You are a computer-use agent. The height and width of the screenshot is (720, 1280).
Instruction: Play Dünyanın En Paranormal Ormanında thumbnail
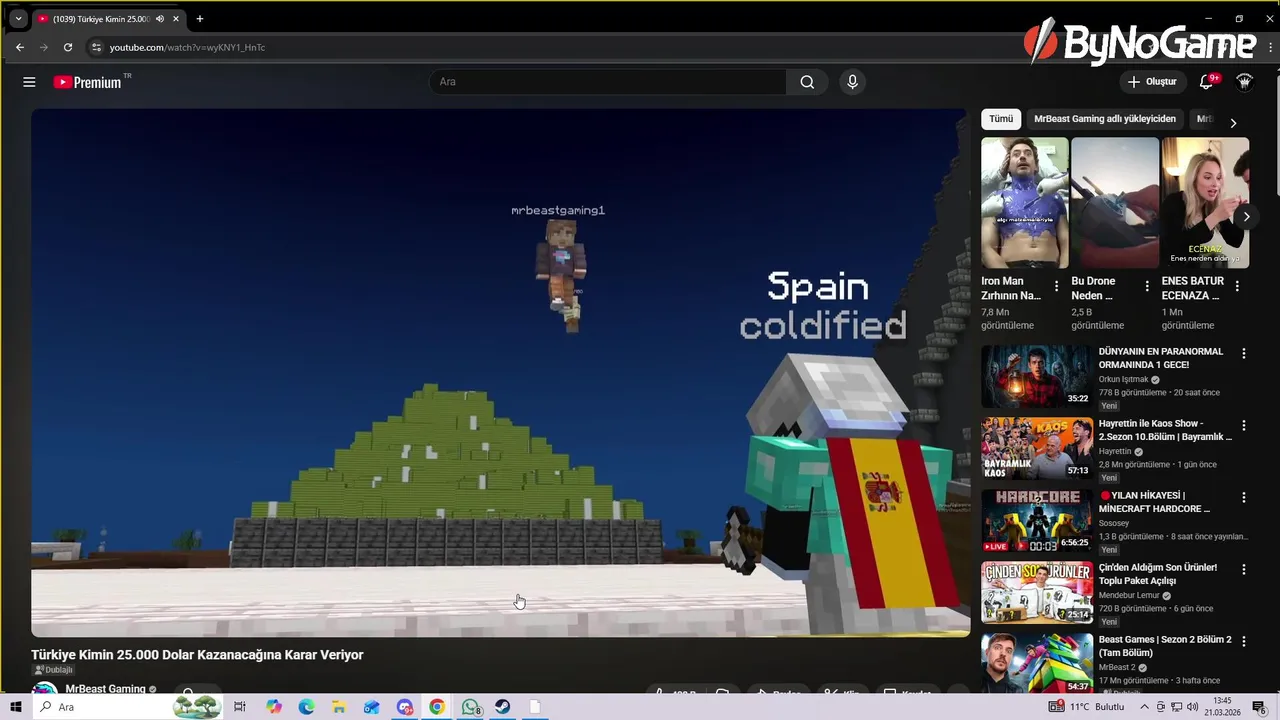point(1037,377)
